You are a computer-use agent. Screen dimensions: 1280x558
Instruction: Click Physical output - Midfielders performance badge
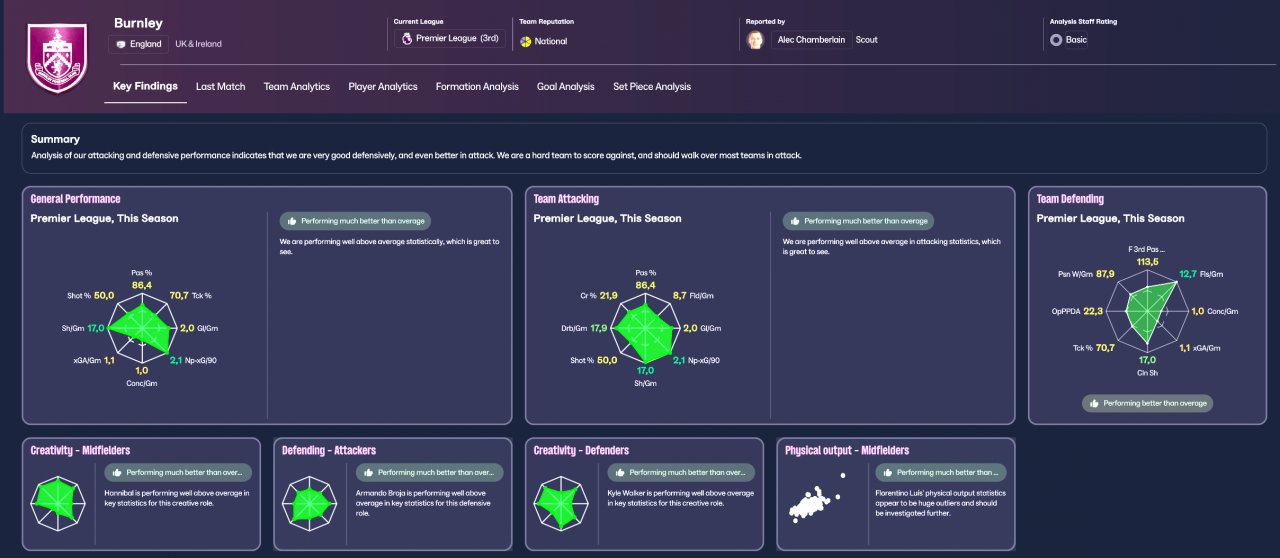(x=940, y=472)
